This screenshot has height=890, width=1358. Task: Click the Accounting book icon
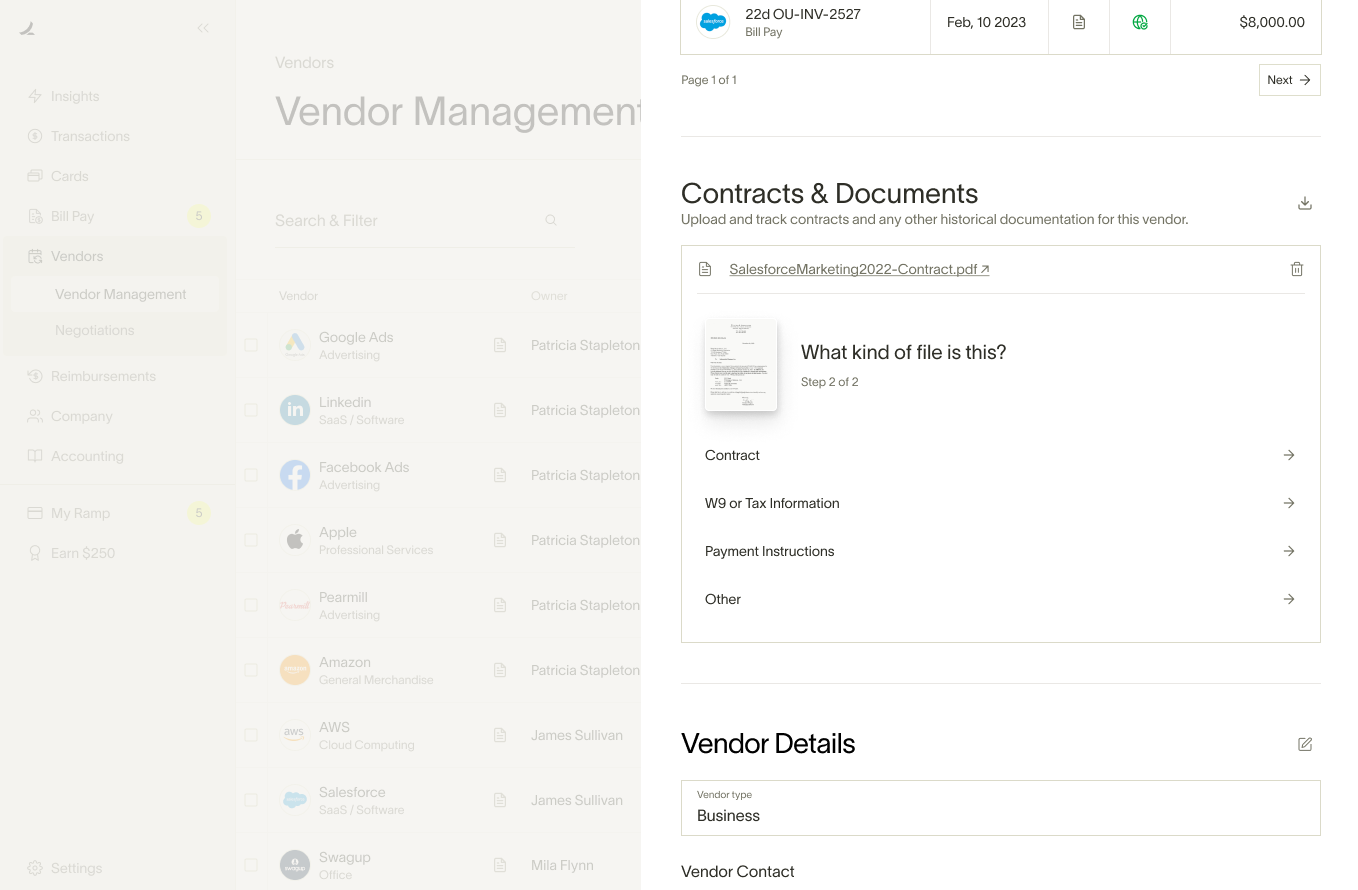tap(35, 456)
